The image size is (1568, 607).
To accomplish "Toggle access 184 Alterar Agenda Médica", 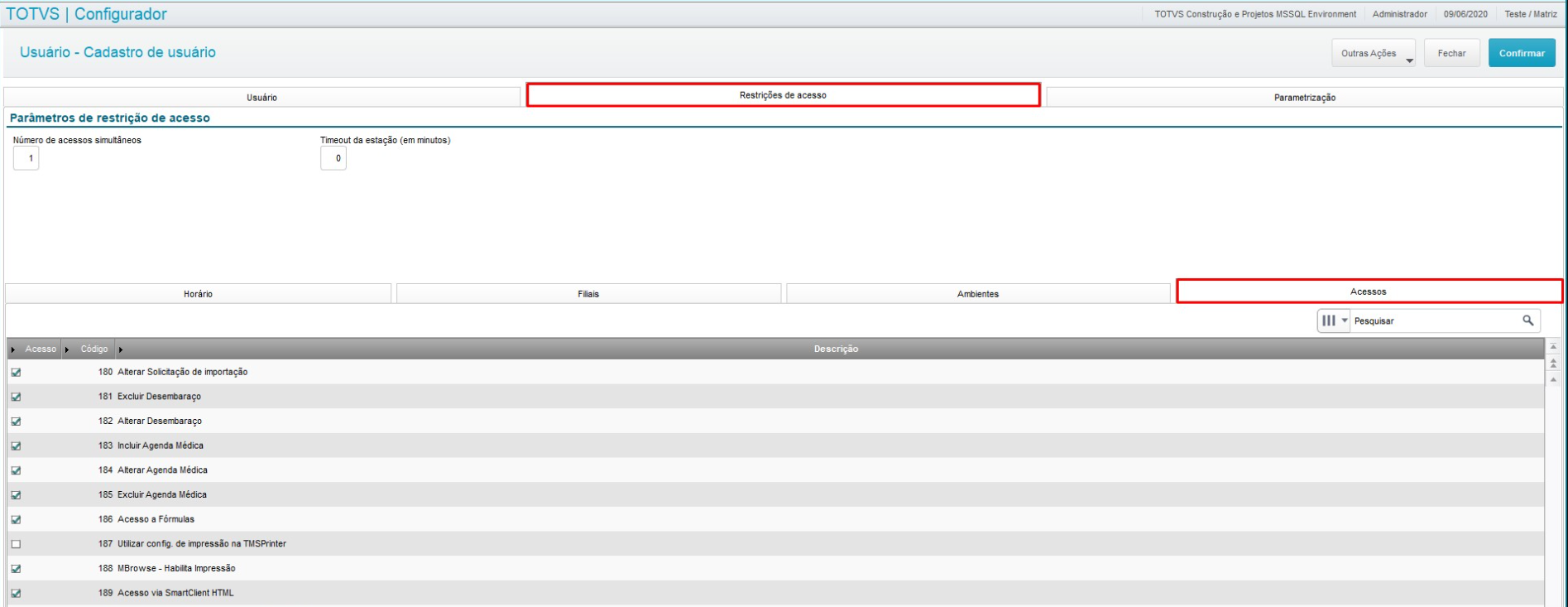I will point(16,470).
